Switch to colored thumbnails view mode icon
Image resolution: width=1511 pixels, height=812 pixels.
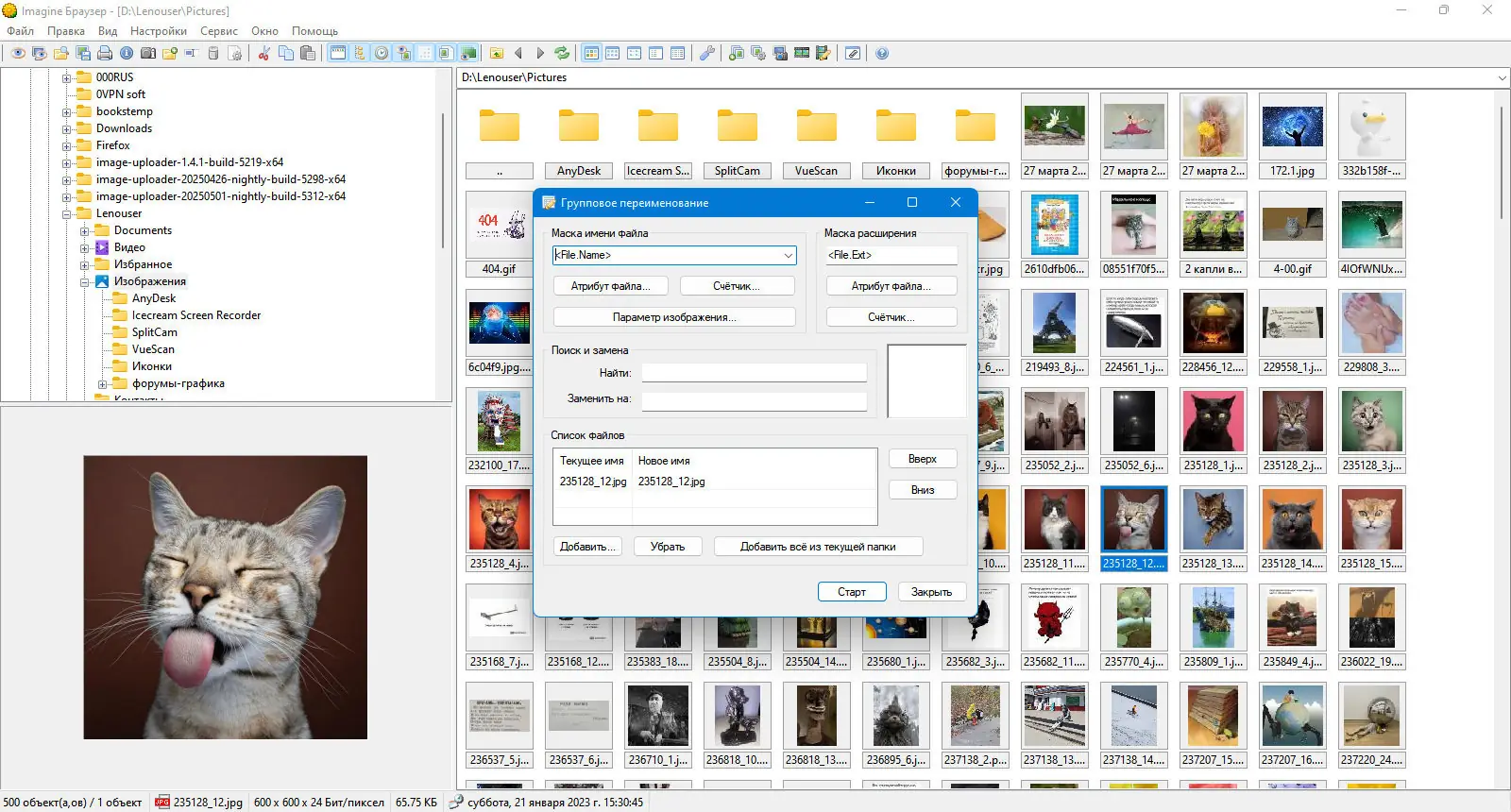pos(591,53)
